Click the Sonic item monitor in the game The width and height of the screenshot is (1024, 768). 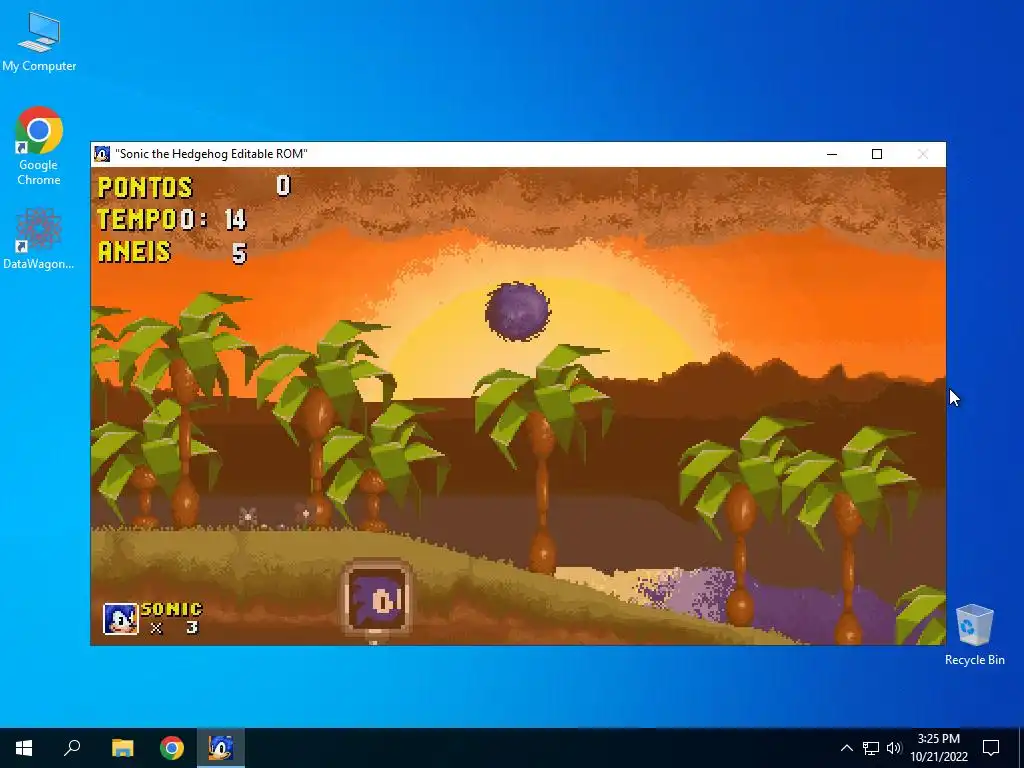(x=377, y=598)
